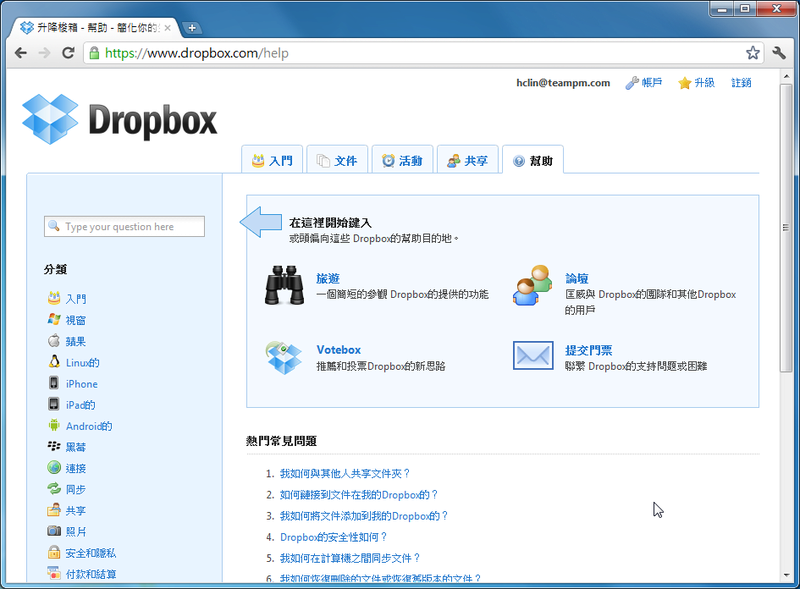Open the 同步 category link

point(76,489)
